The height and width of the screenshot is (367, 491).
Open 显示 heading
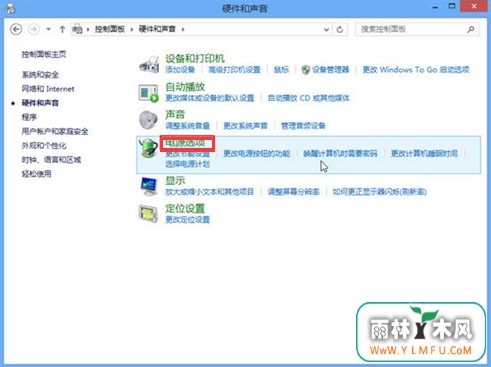click(175, 181)
